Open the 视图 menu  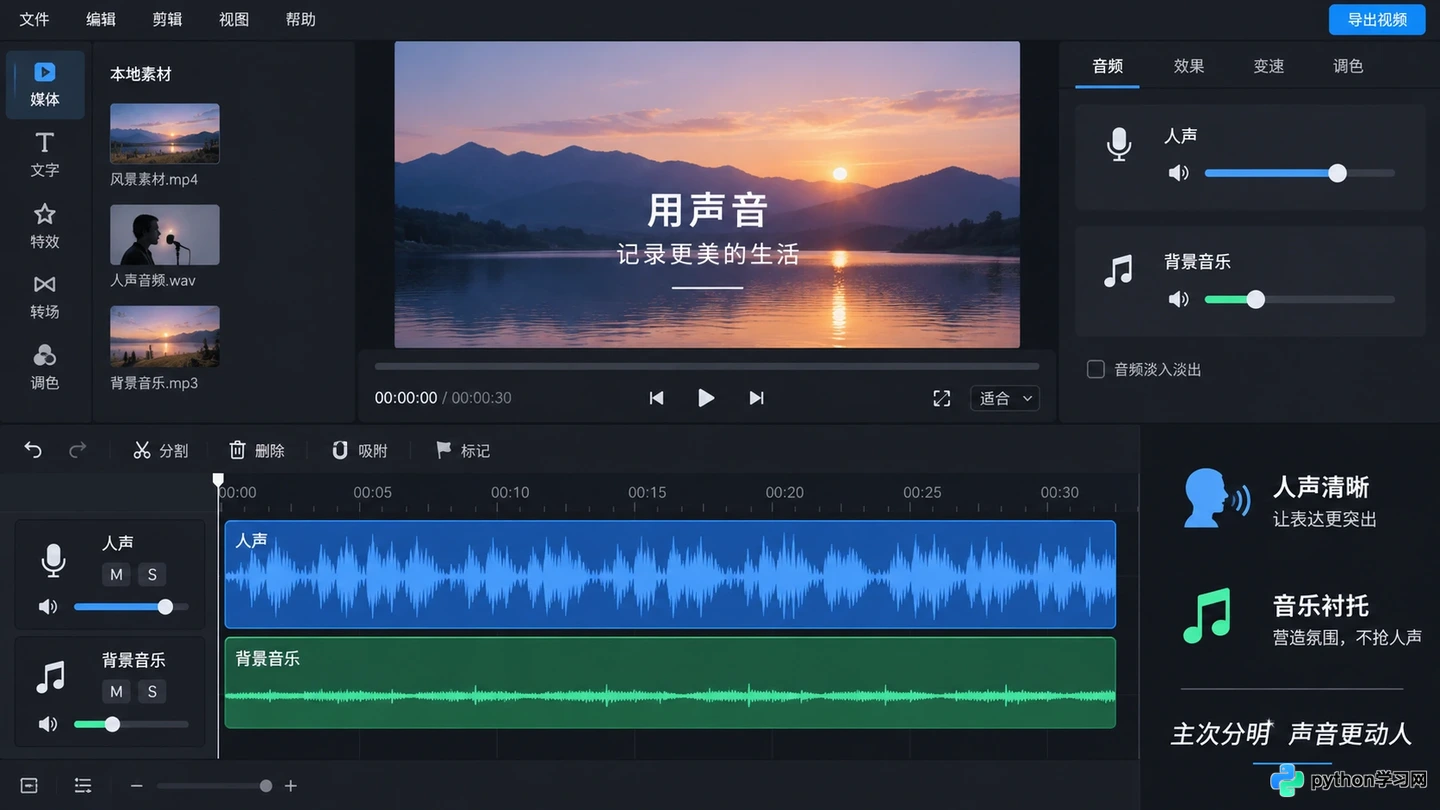pos(234,19)
